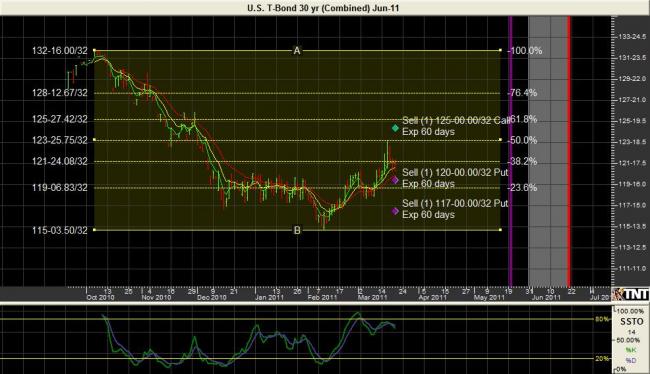Click Dec 2010 on the date axis
Screen dimensions: 650x374
[212, 297]
